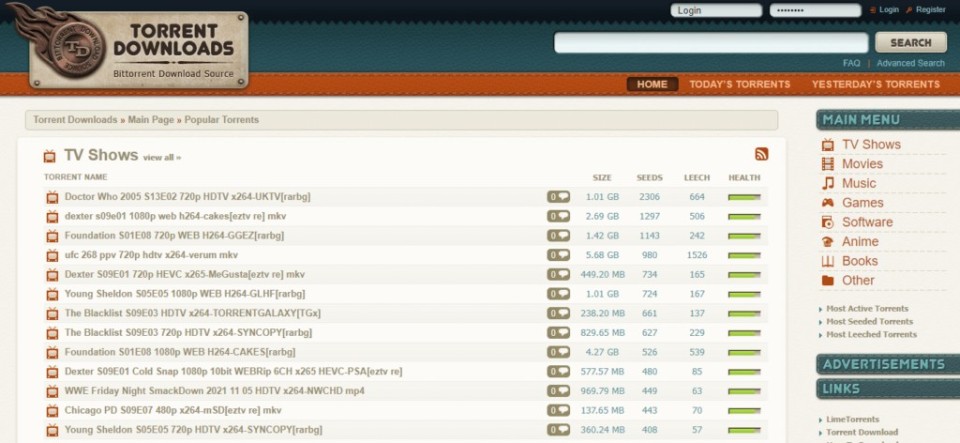Image resolution: width=960 pixels, height=443 pixels.
Task: Go to the HOME tab
Action: [x=652, y=84]
